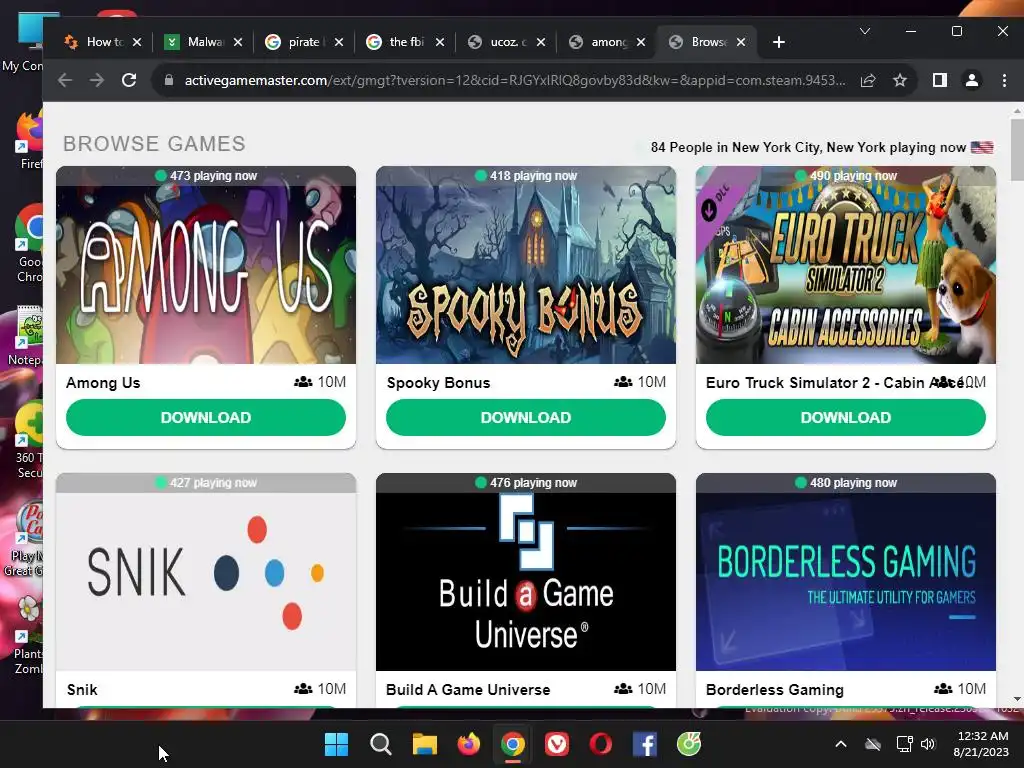The image size is (1024, 768).
Task: Click the page vertical scrollbar thumb
Action: click(x=1016, y=150)
